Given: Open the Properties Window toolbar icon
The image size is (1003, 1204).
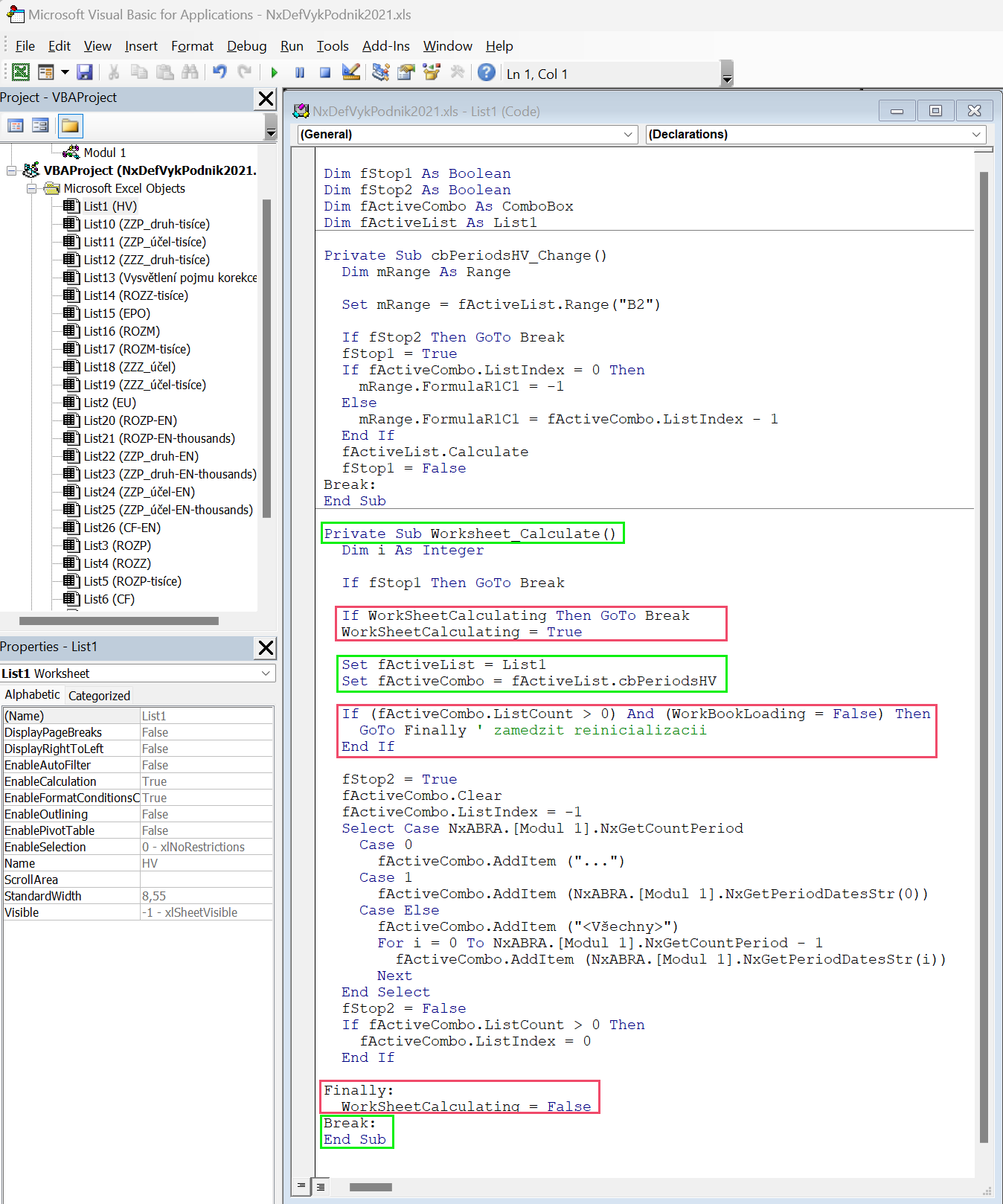Looking at the screenshot, I should [x=406, y=72].
